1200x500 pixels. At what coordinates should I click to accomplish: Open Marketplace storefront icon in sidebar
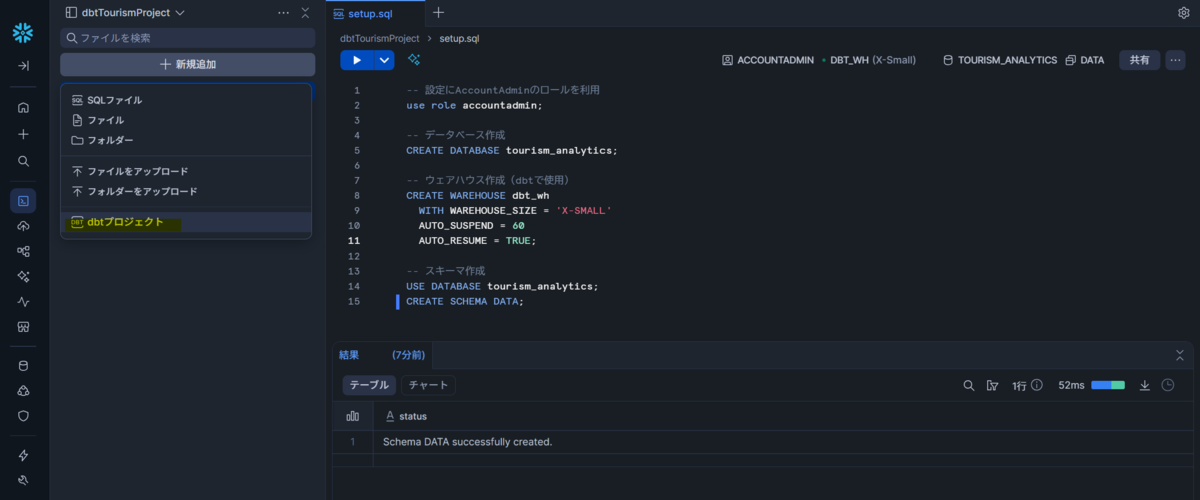click(23, 326)
